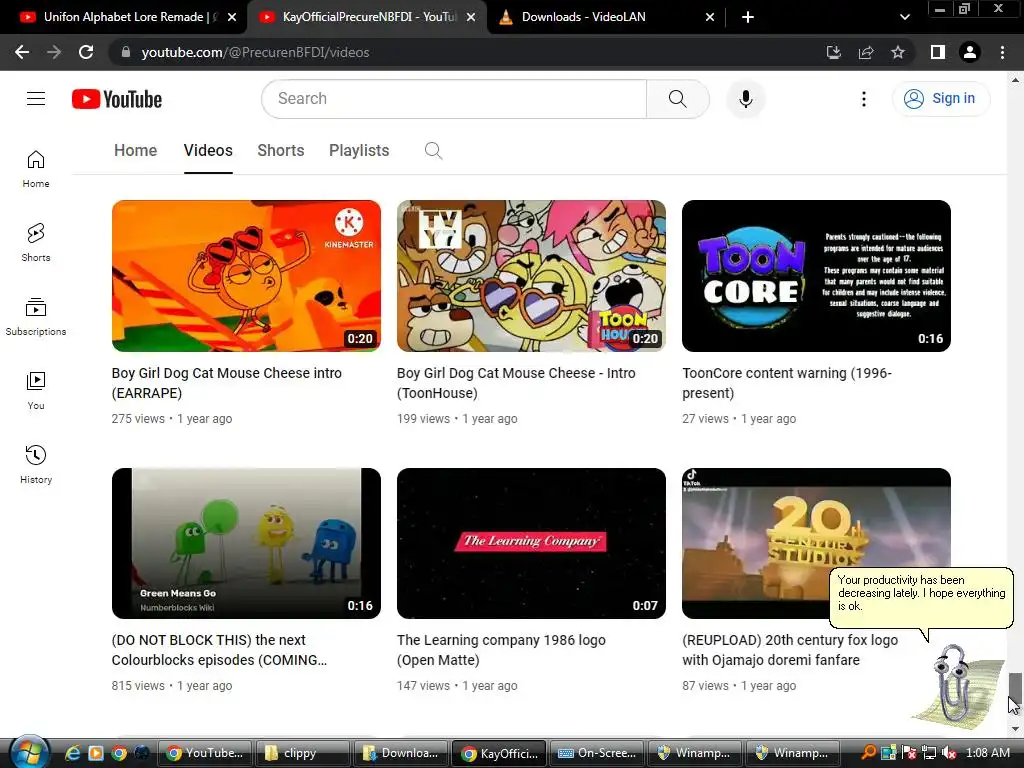Open ToonCore content warning thumbnail

click(816, 276)
